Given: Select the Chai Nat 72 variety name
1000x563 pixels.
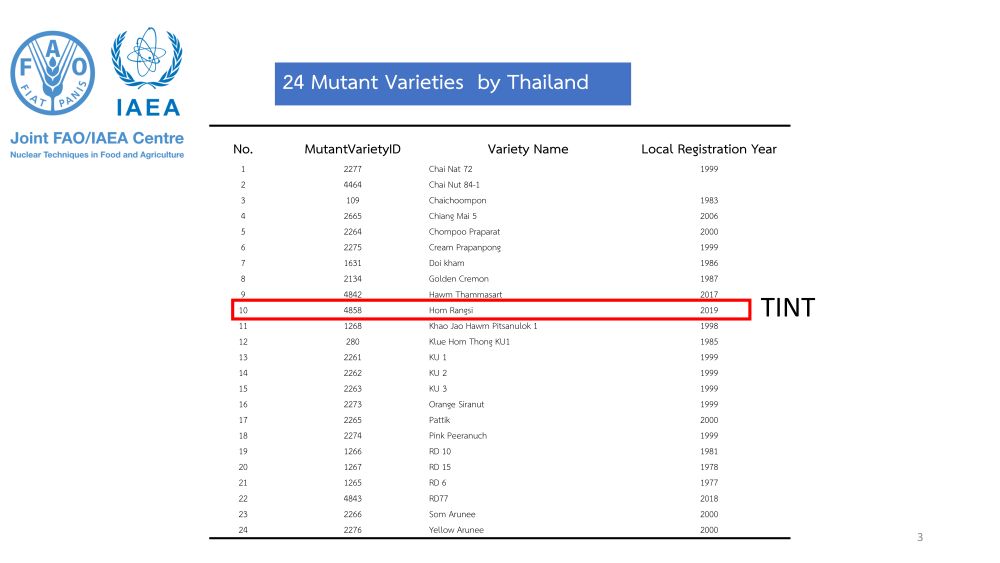Looking at the screenshot, I should (451, 169).
